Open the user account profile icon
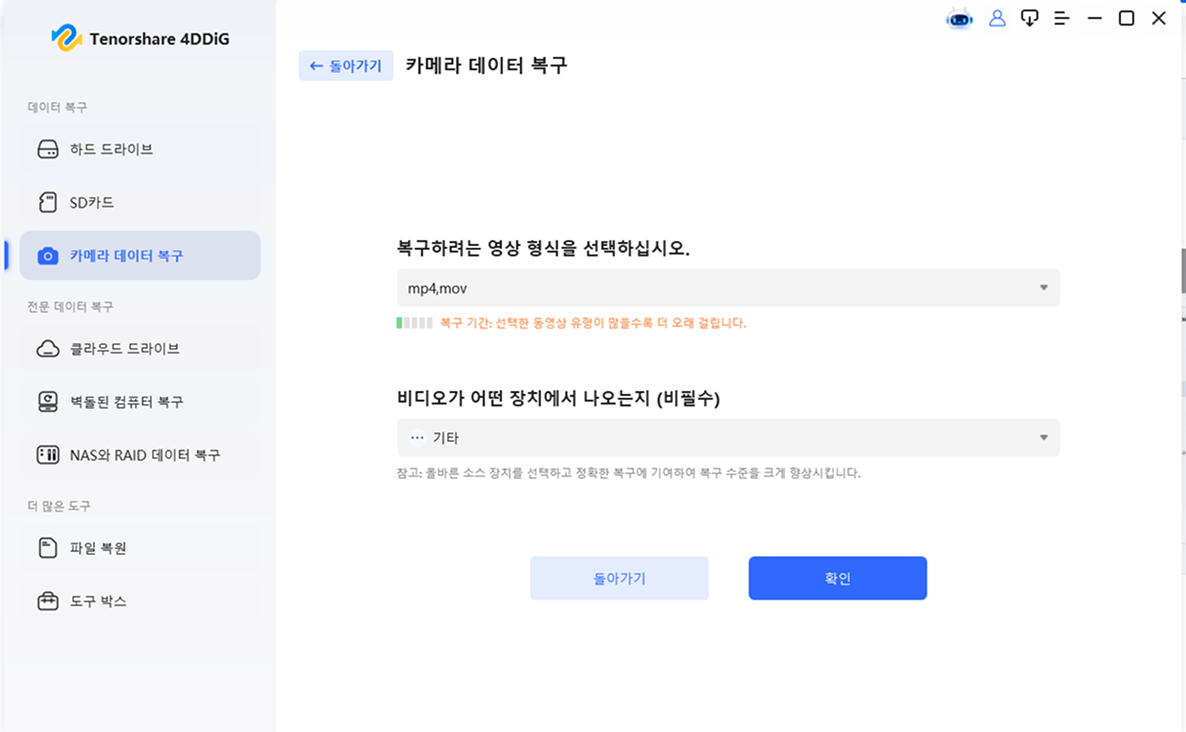The height and width of the screenshot is (732, 1186). coord(998,18)
